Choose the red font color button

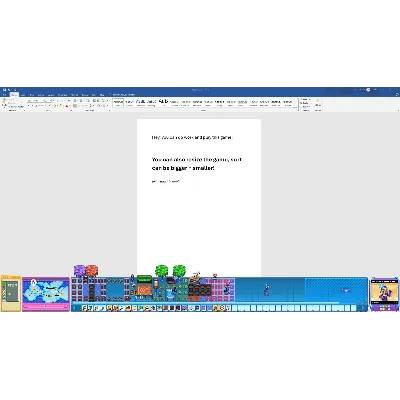(x=67, y=106)
